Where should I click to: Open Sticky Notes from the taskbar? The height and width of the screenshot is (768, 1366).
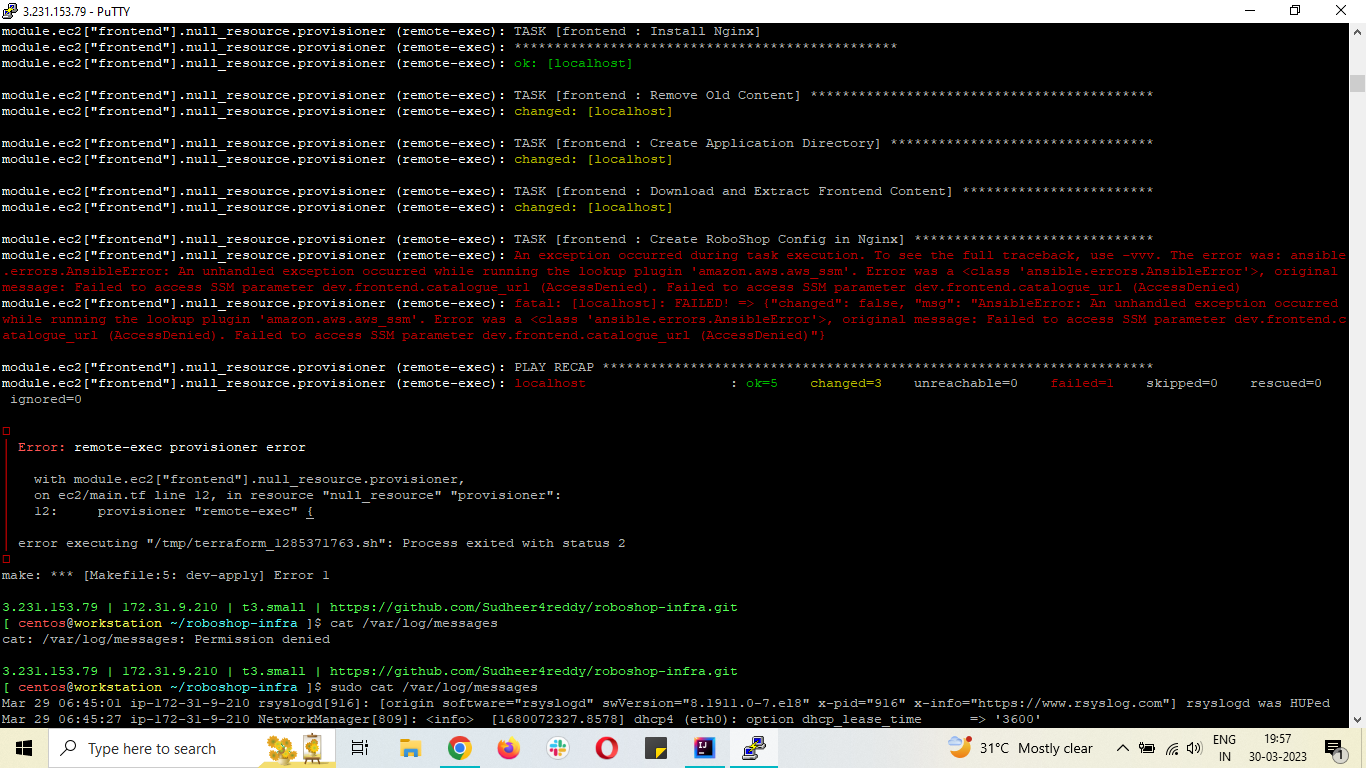[655, 748]
